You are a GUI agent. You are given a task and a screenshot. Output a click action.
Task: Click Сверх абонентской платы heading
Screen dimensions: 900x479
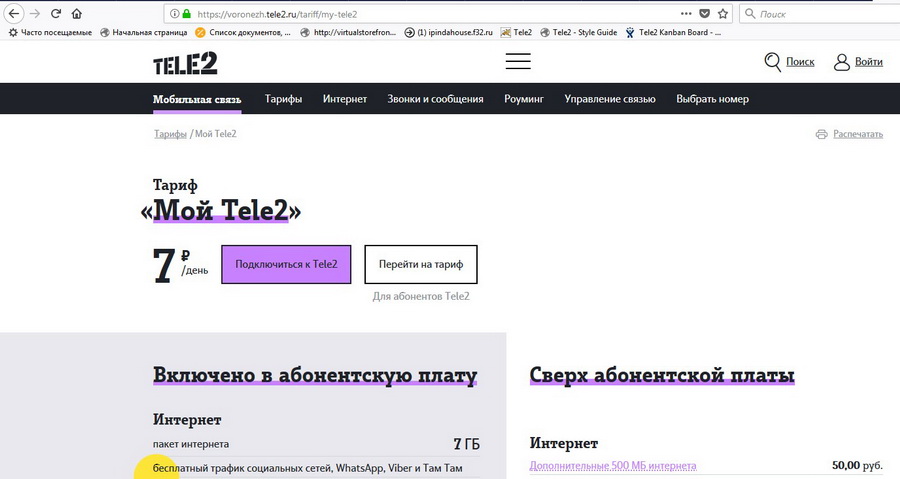[x=662, y=375]
